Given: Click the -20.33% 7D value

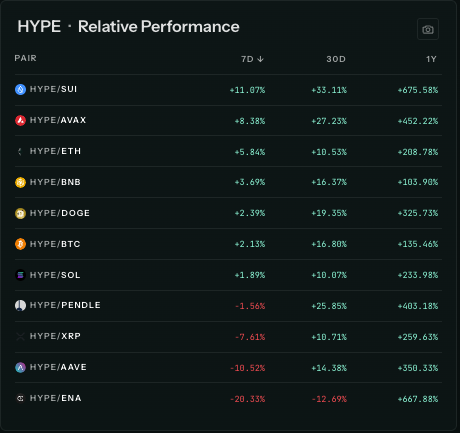Looking at the screenshot, I should 247,399.
